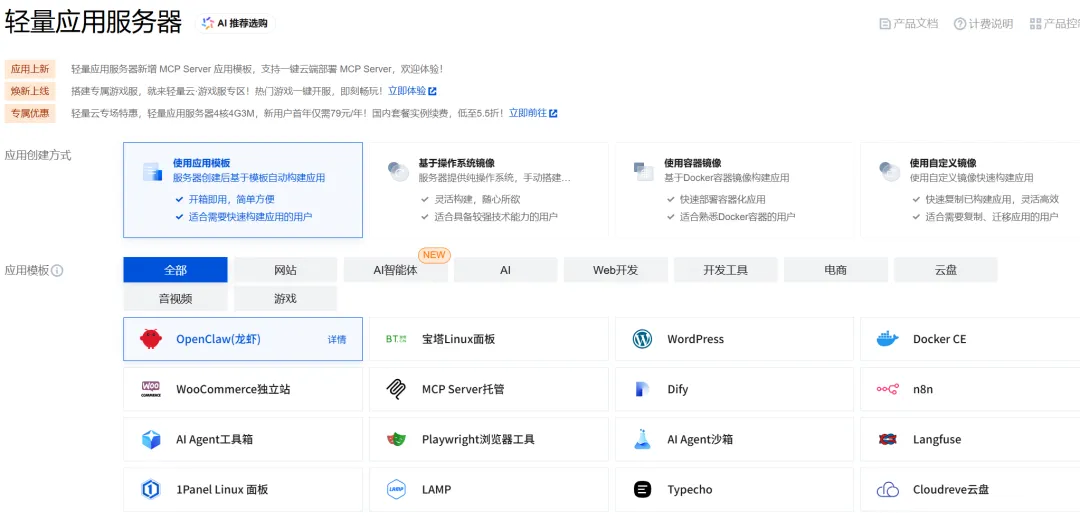Click the BT panel logo icon

click(396, 339)
